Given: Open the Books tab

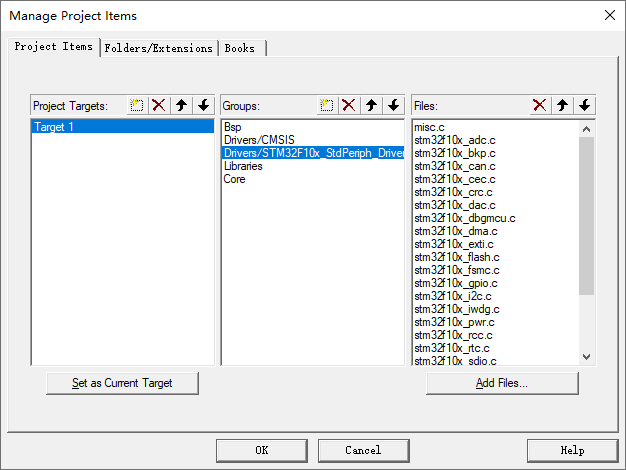Looking at the screenshot, I should click(x=242, y=48).
